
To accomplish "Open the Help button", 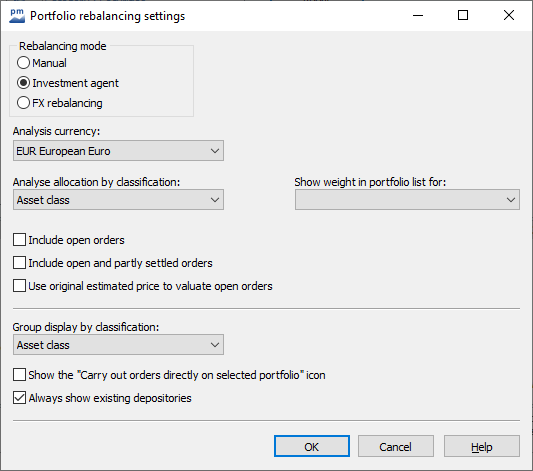I will pyautogui.click(x=482, y=447).
